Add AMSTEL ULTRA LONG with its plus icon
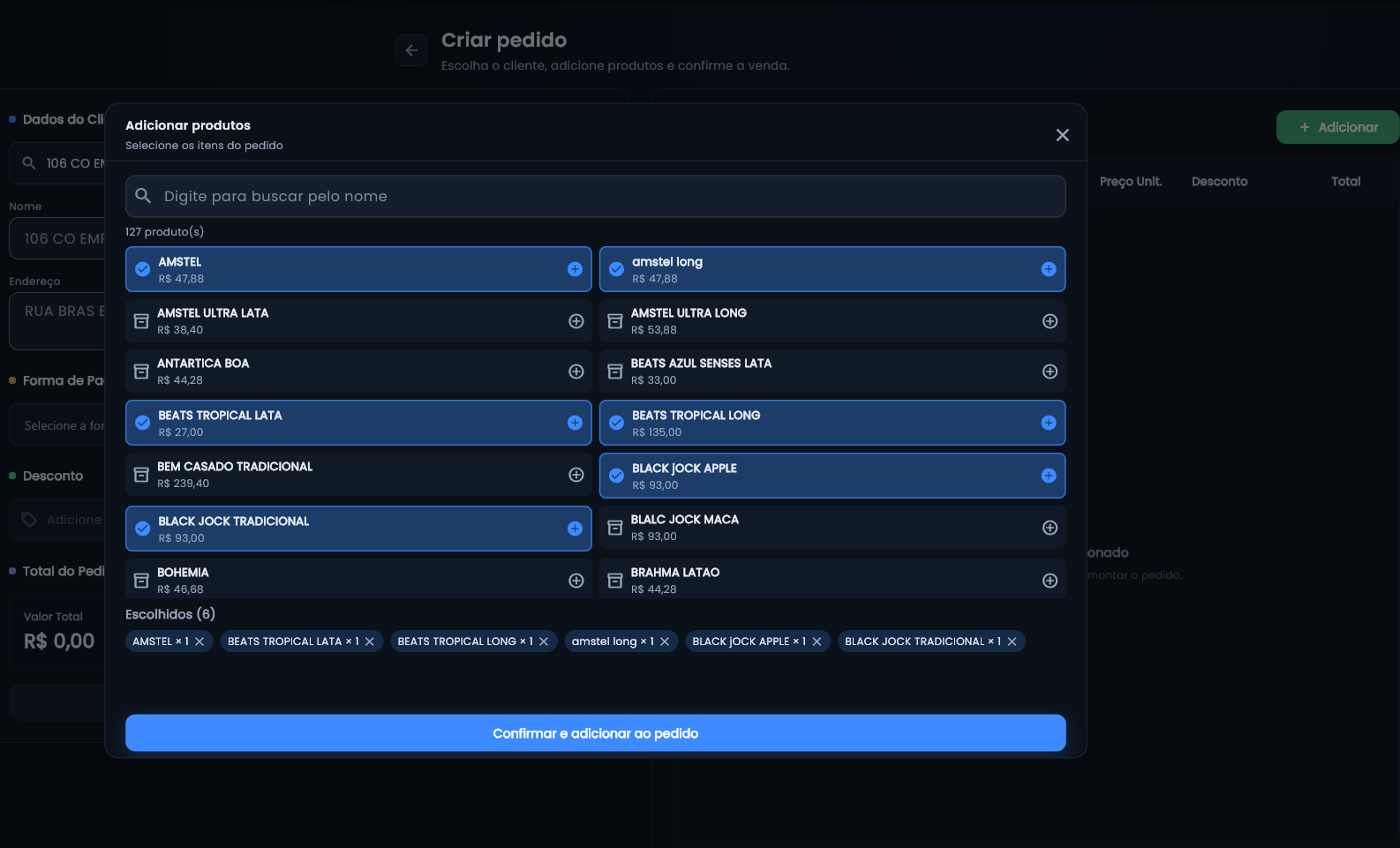Viewport: 1400px width, 848px height. coord(1050,321)
